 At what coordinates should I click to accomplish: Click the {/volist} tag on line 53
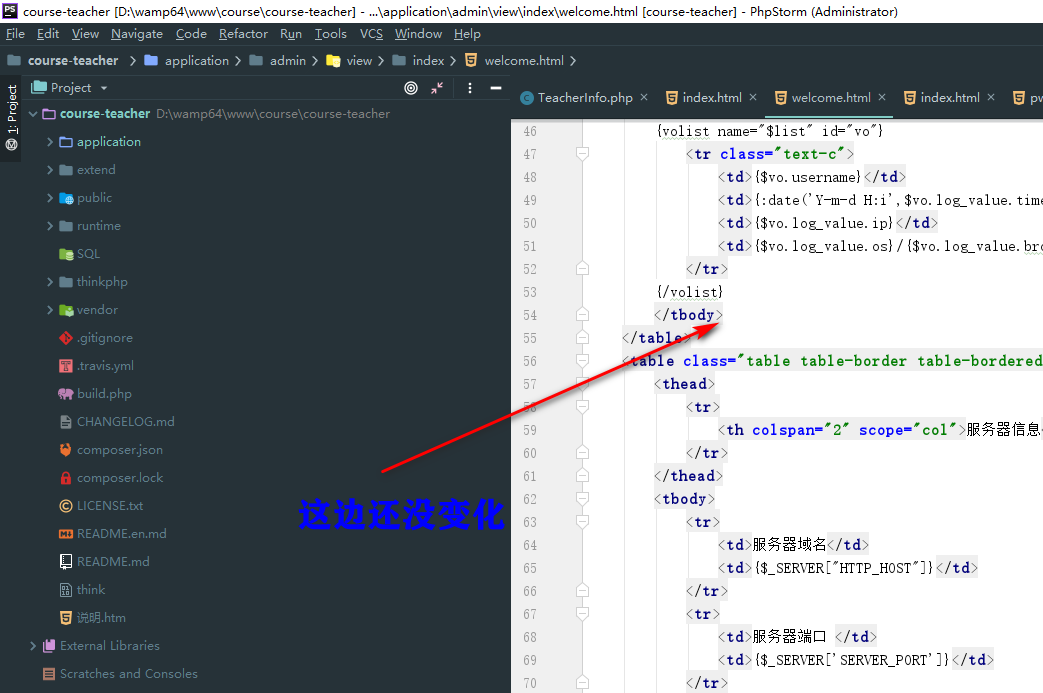690,292
